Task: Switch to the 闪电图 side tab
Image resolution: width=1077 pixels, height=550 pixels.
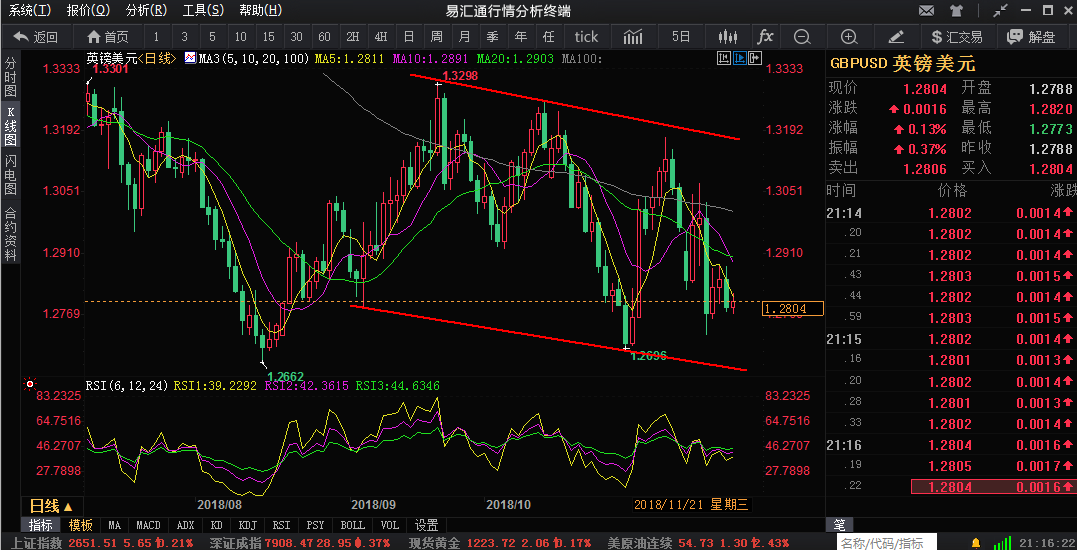Action: [11, 175]
